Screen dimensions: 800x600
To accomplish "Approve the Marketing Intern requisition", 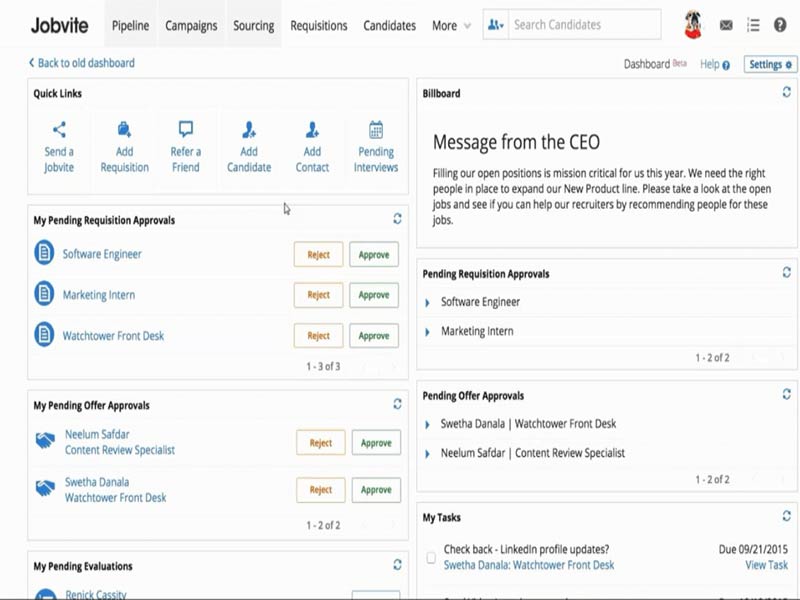I will click(x=374, y=295).
